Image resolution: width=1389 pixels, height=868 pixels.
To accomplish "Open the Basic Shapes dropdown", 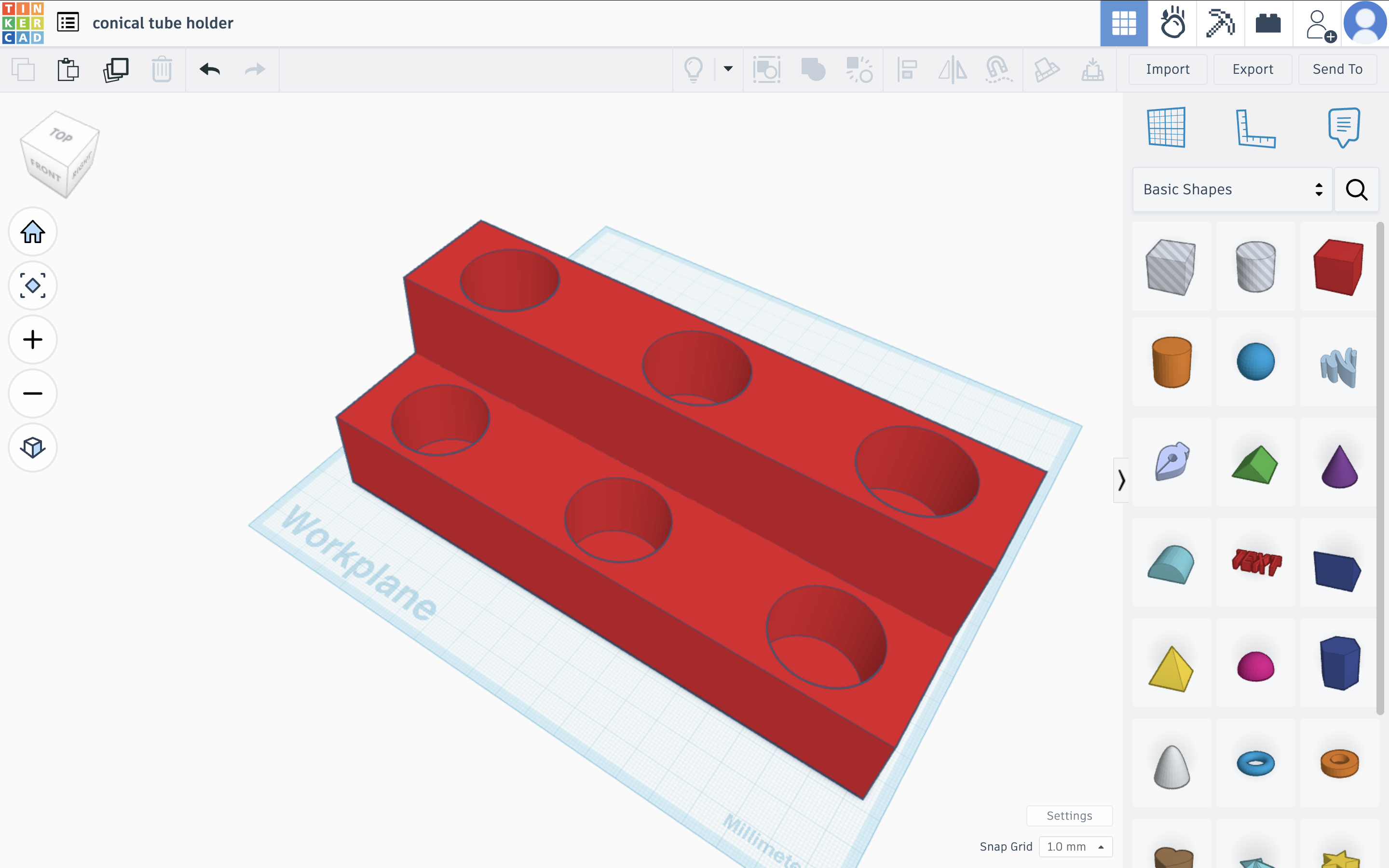I will [x=1231, y=189].
